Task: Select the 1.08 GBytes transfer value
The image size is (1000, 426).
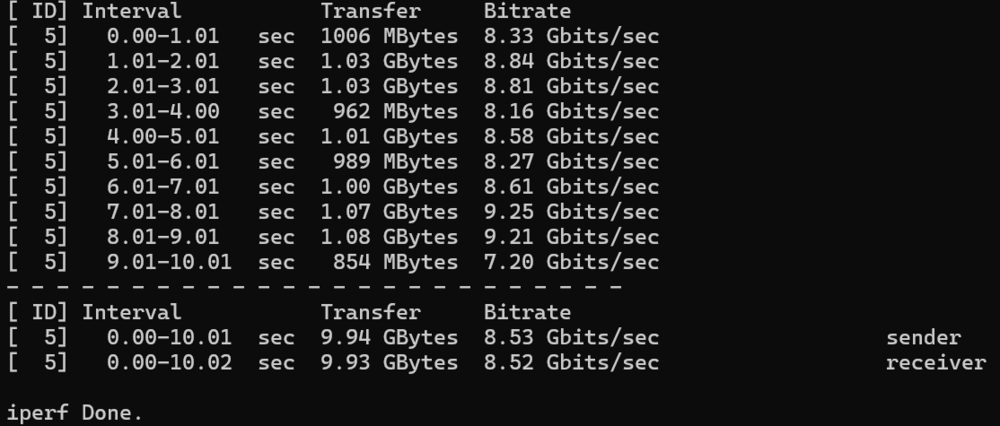Action: 389,237
